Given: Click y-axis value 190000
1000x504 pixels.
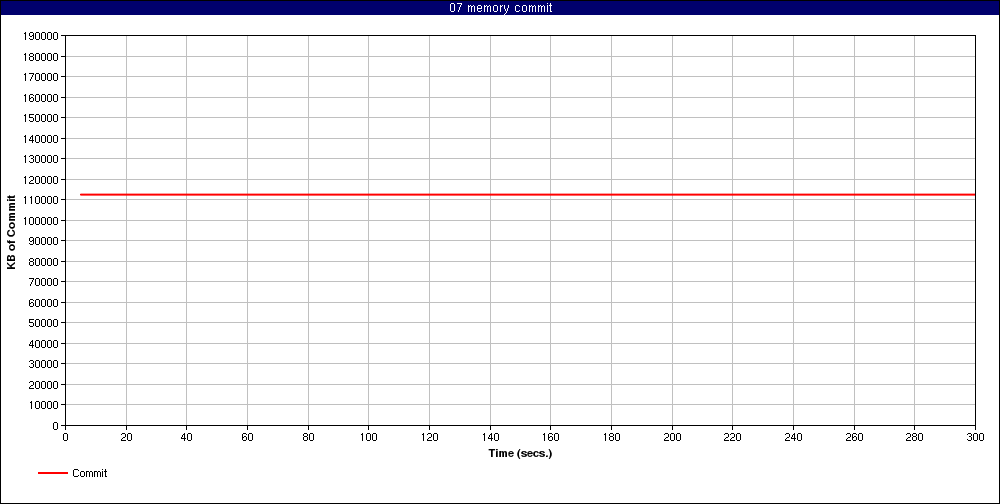Looking at the screenshot, I should 41,36.
